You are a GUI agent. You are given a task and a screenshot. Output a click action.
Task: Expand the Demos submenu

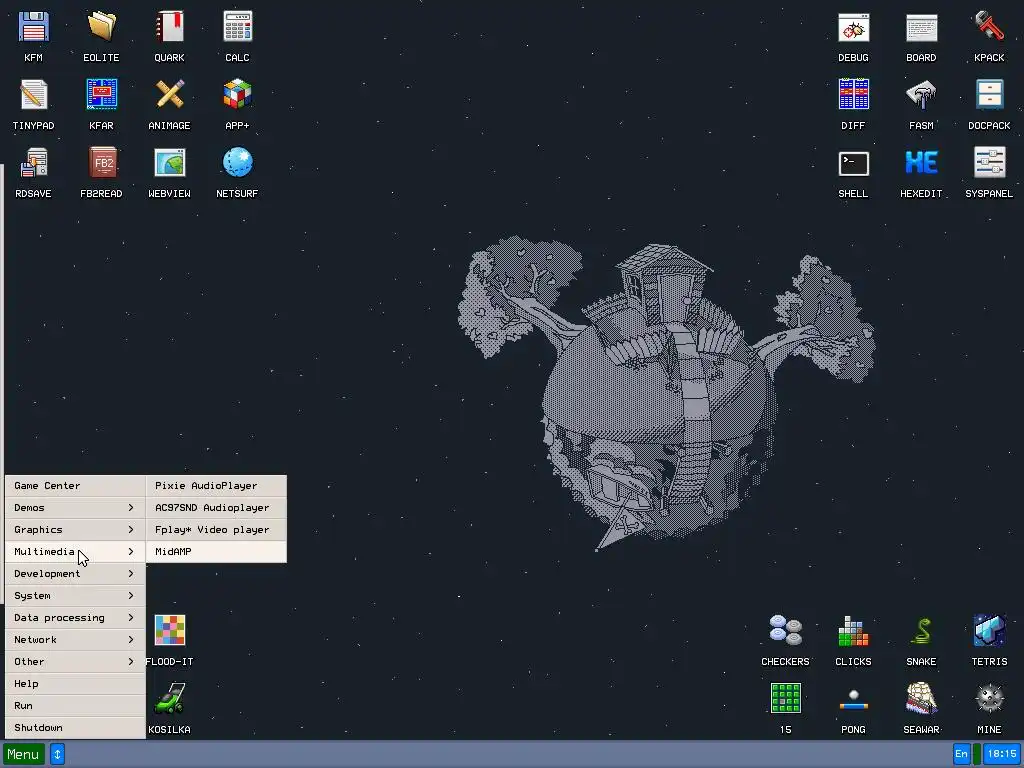click(75, 507)
